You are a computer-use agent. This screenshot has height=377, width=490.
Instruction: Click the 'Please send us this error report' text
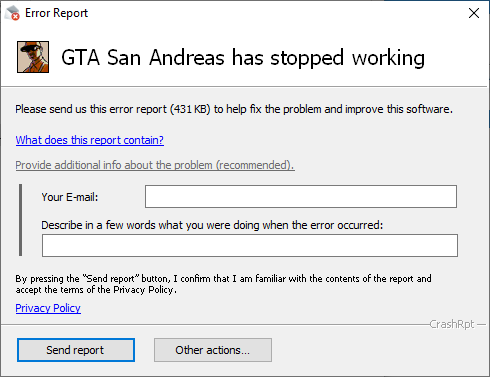click(x=234, y=109)
